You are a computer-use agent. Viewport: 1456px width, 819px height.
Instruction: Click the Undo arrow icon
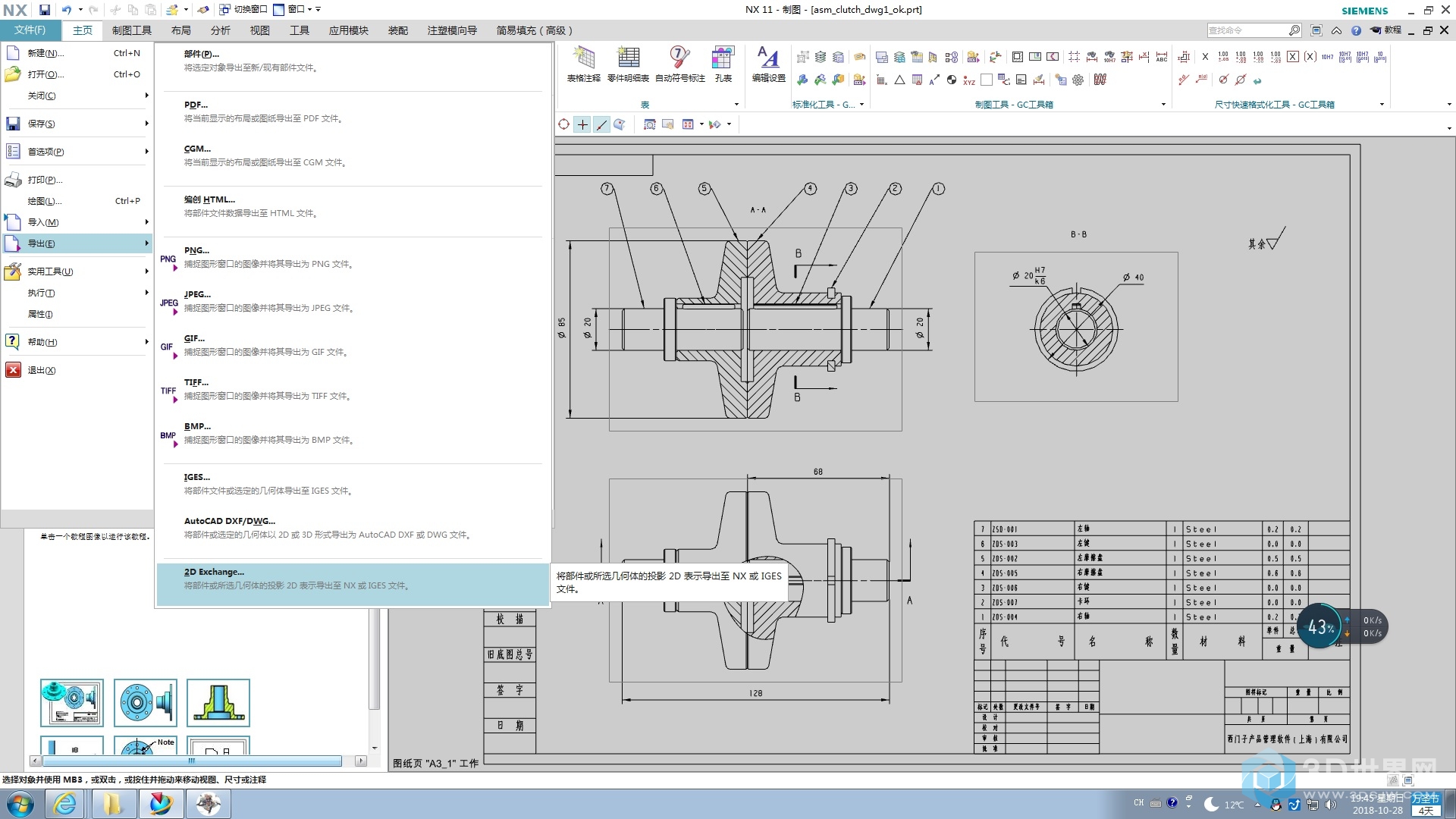[x=67, y=10]
